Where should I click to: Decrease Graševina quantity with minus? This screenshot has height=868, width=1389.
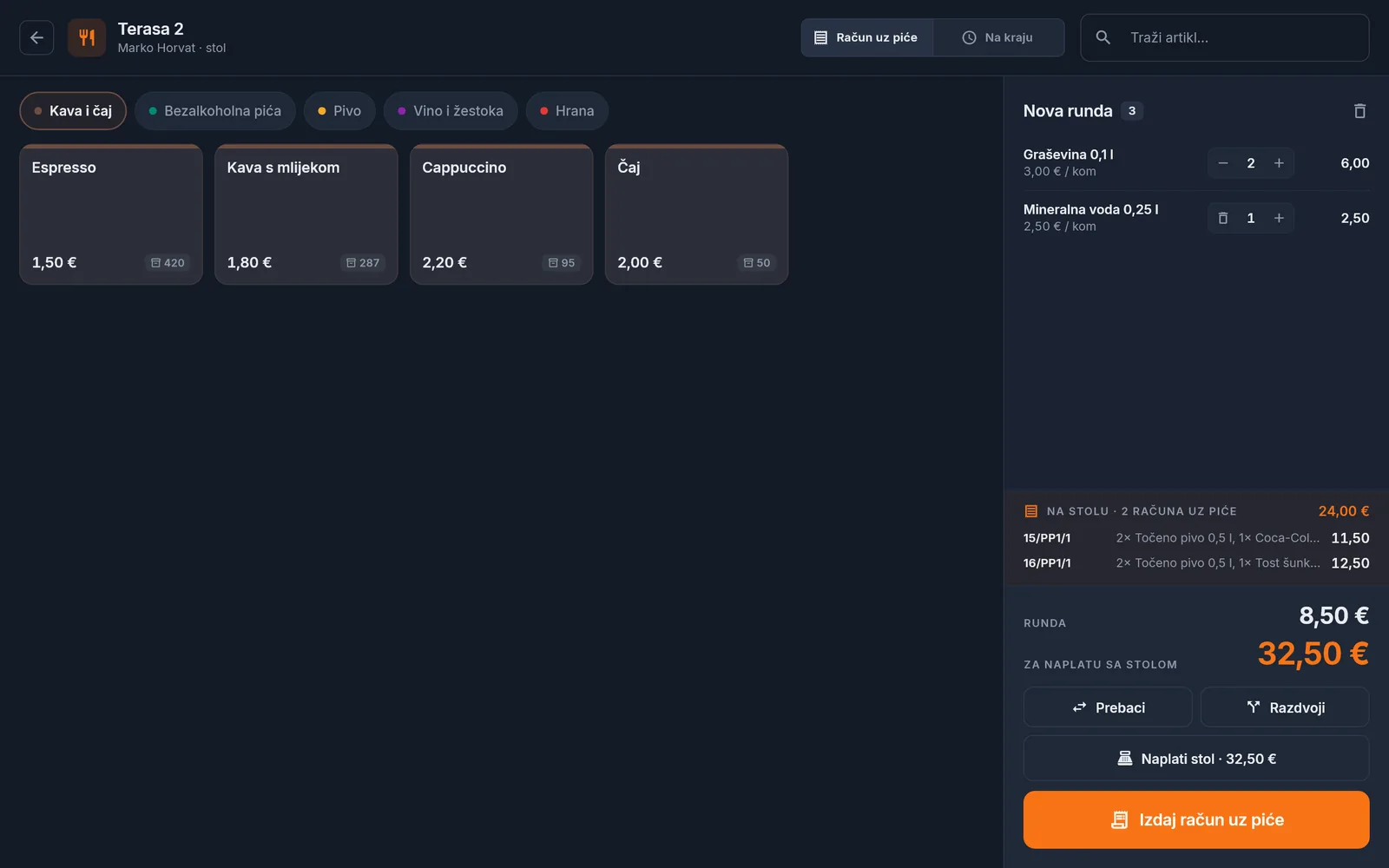click(1222, 163)
